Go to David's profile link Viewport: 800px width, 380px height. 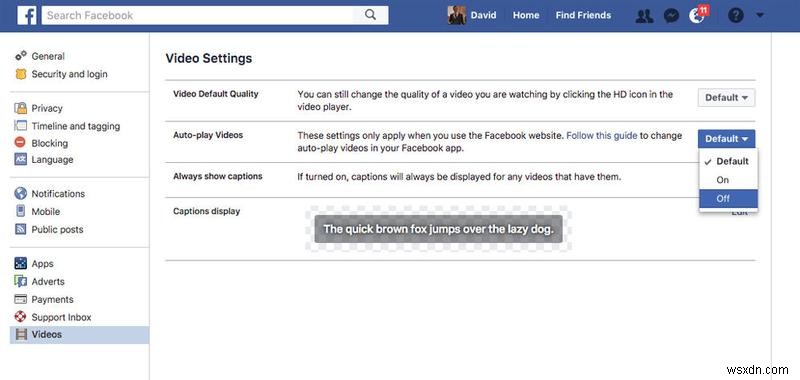483,15
